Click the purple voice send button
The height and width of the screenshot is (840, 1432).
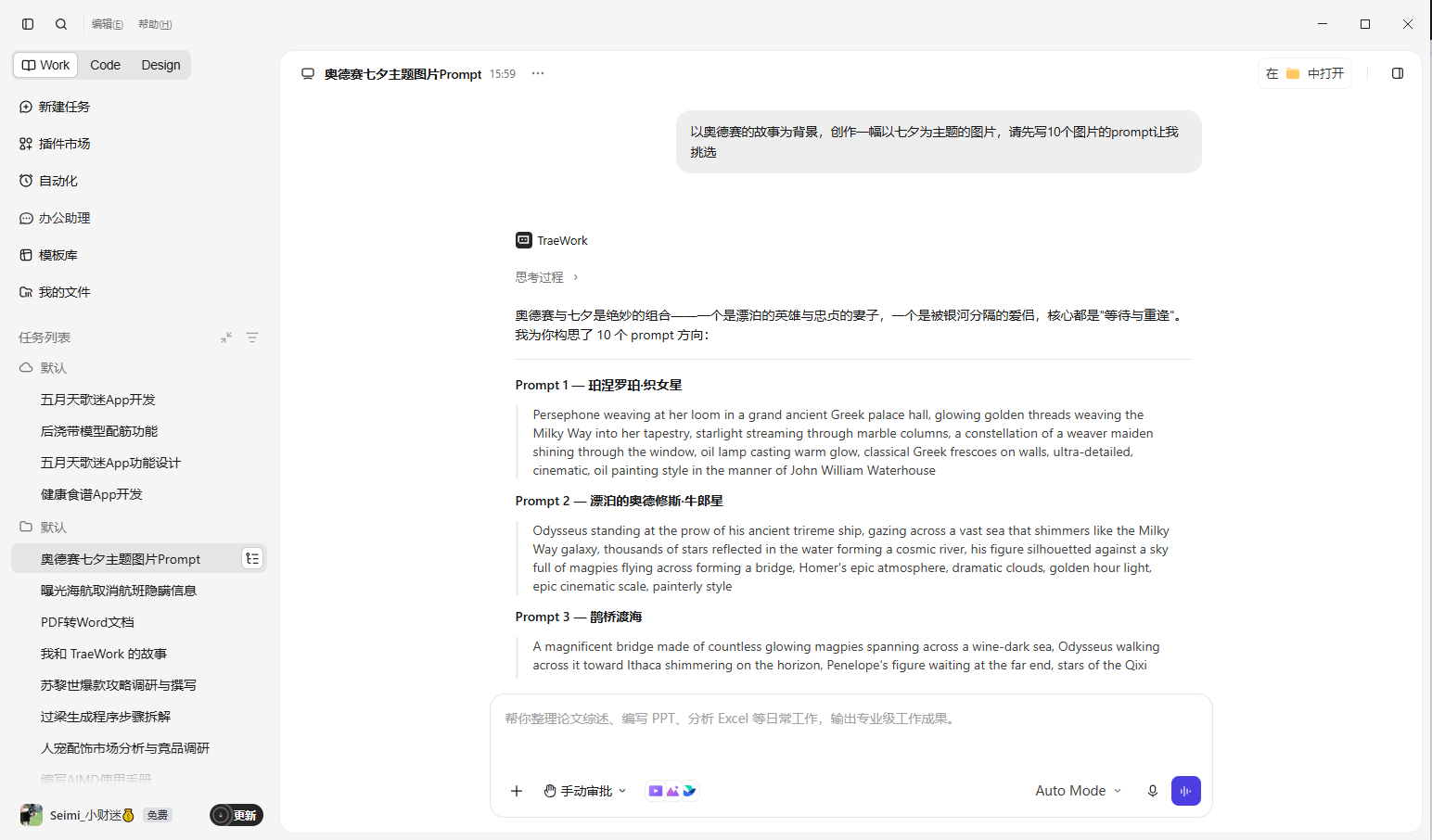(x=1186, y=791)
